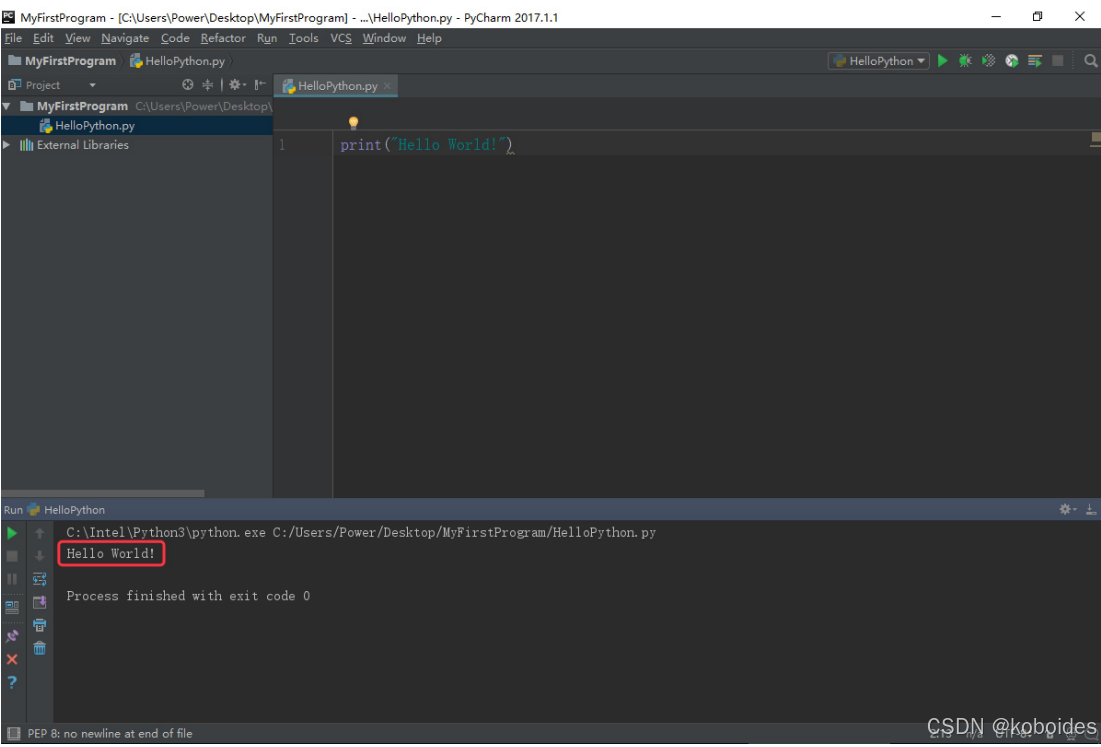Toggle scroll to end of console
1101x747 pixels.
coord(39,602)
